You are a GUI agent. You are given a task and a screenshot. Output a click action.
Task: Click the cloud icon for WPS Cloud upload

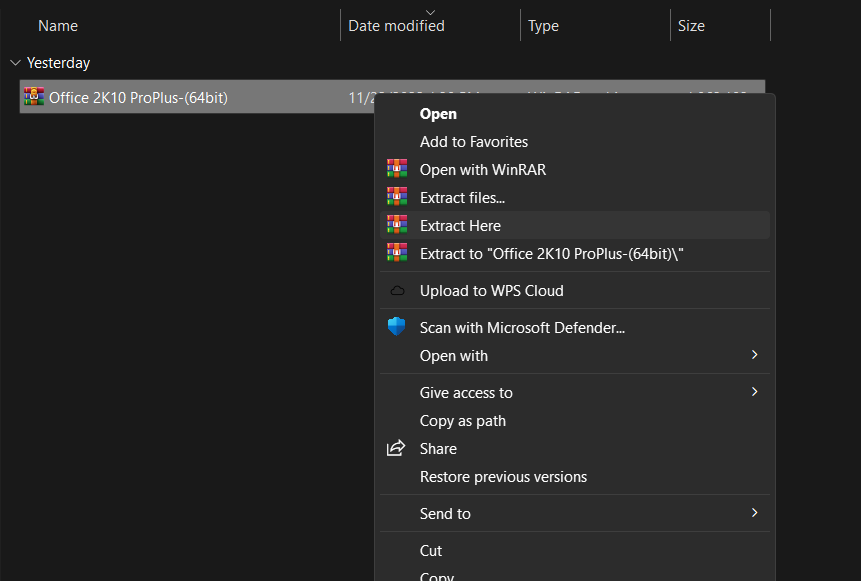pyautogui.click(x=397, y=290)
